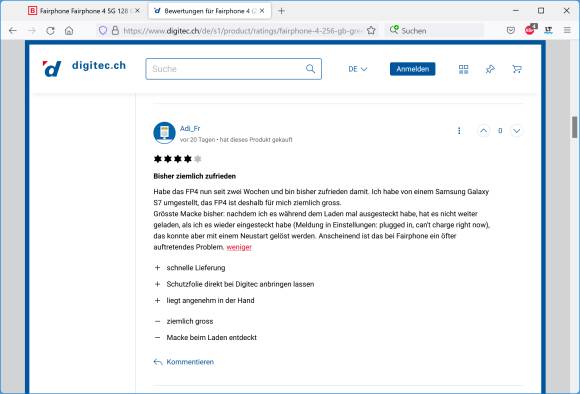
Task: Open the Adi_Fr profile link
Action: 190,128
